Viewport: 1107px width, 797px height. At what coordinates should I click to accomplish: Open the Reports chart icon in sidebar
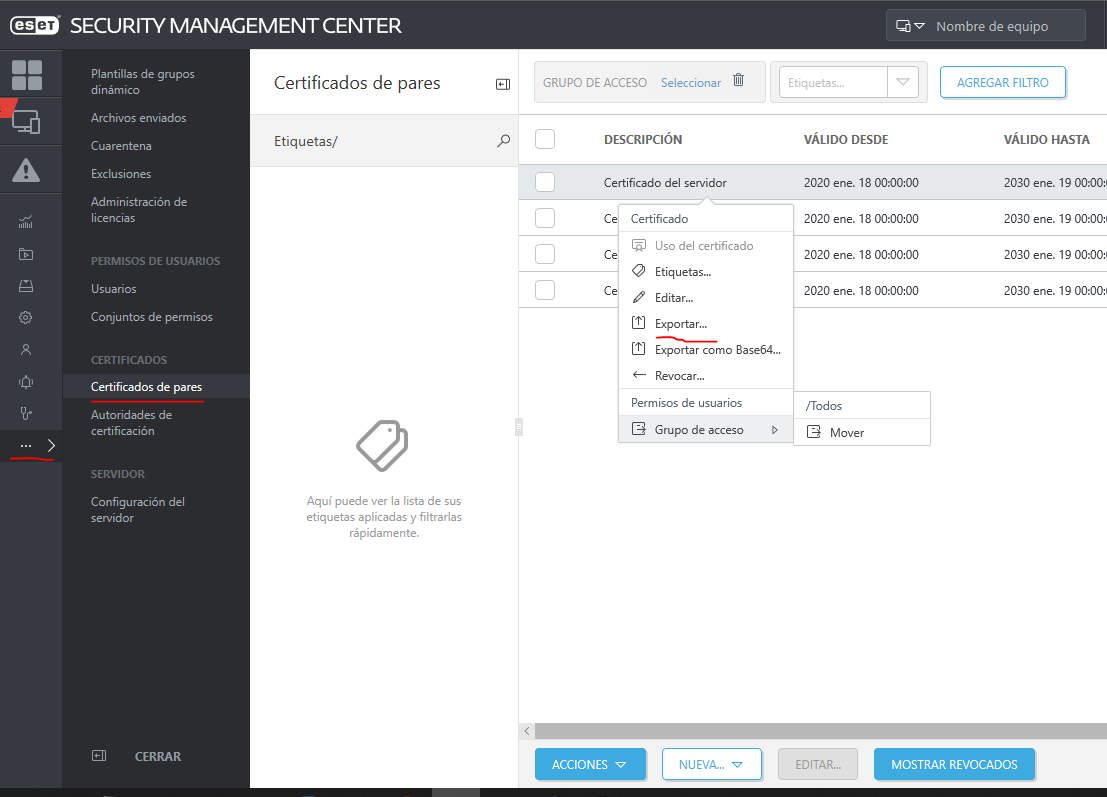26,222
